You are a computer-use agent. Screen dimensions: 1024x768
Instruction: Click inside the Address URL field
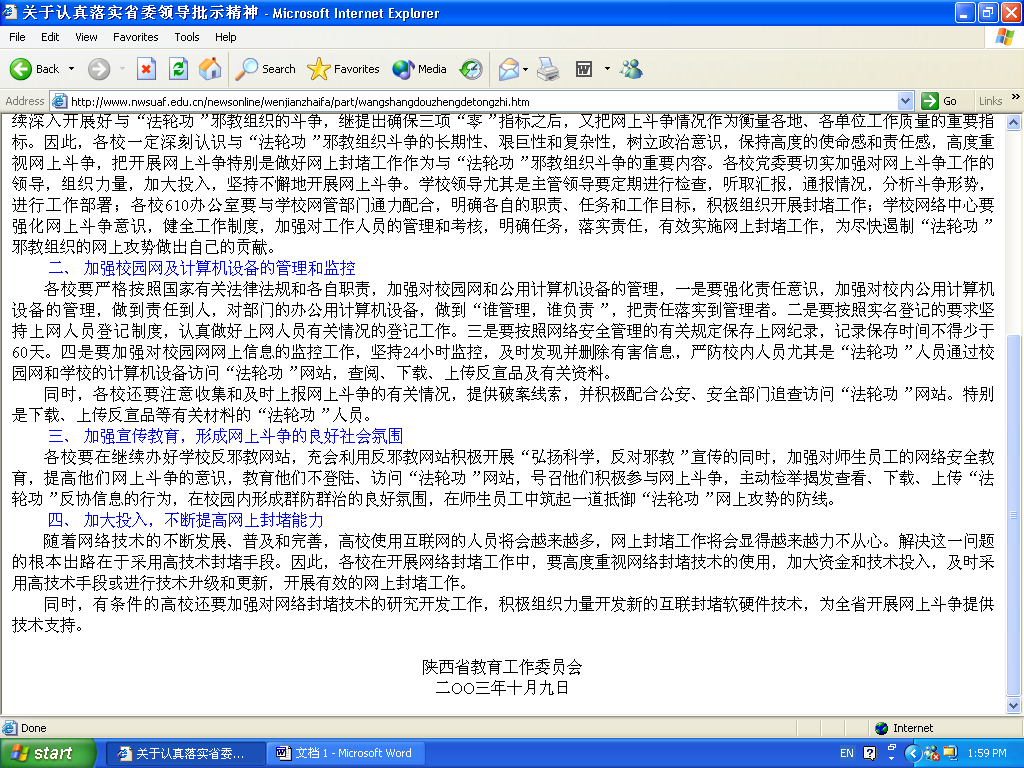[480, 101]
